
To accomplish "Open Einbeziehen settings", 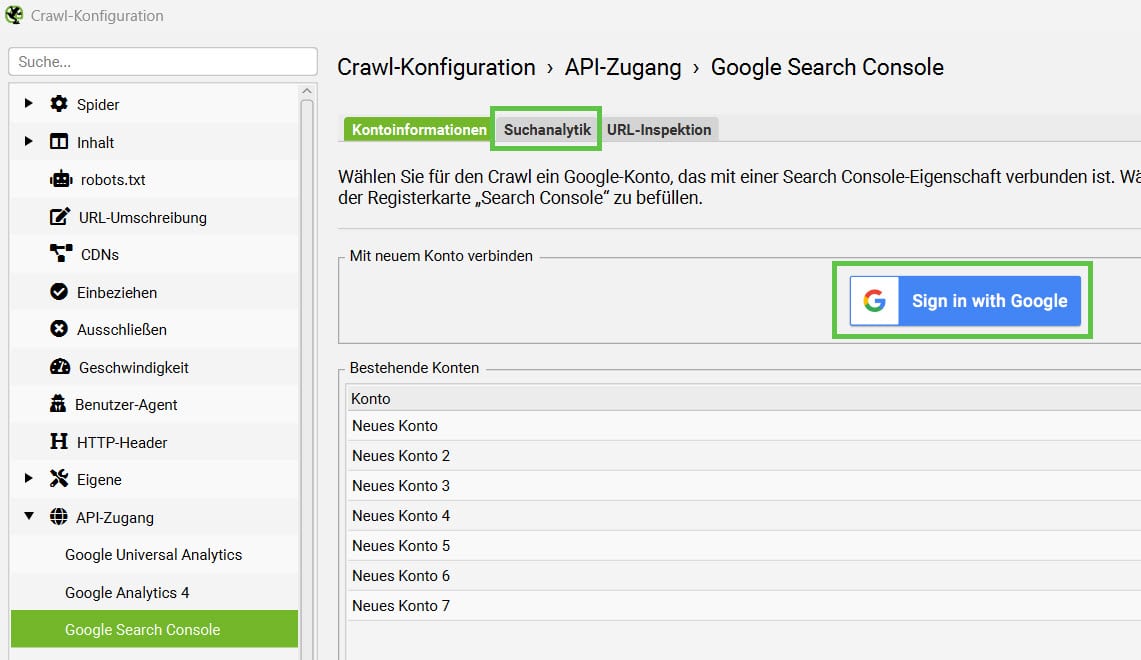I will (117, 293).
